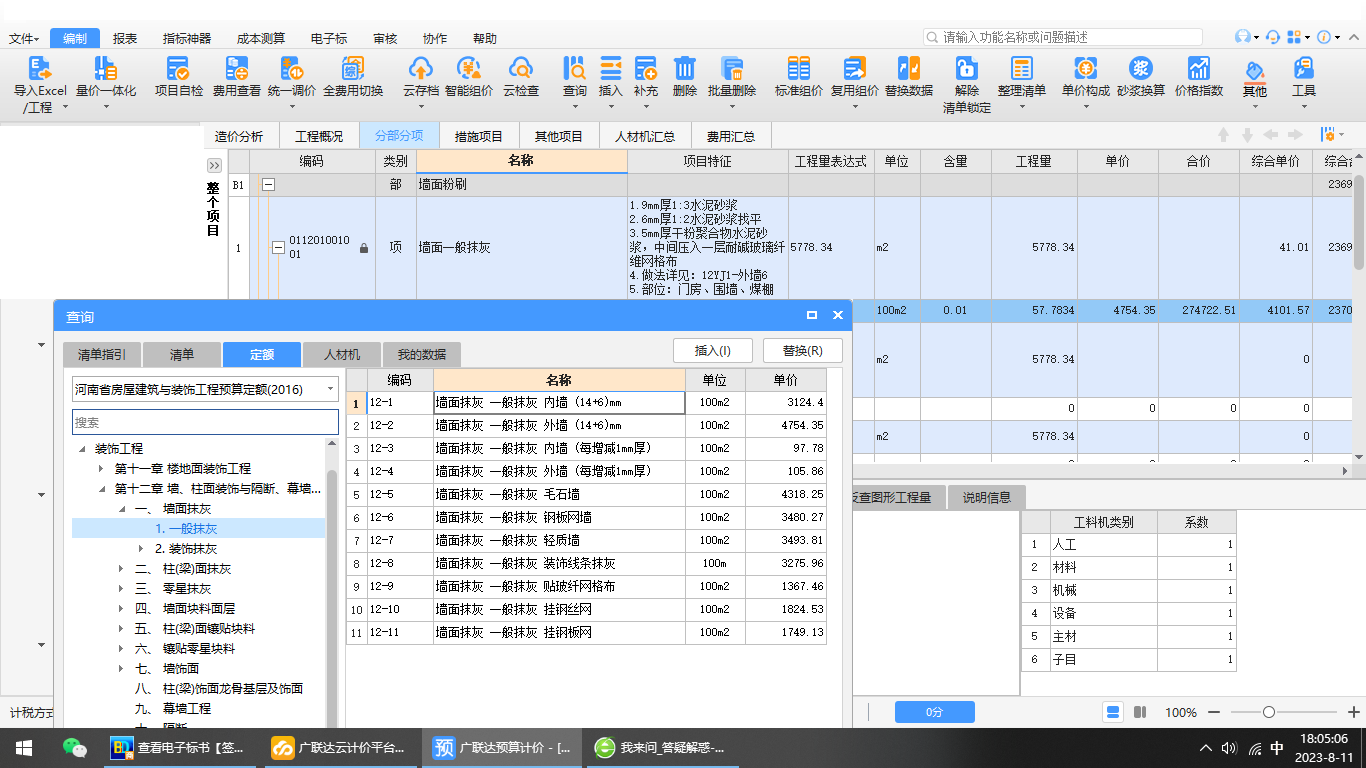The width and height of the screenshot is (1366, 768).
Task: Open the 量价一体化 tool
Action: [105, 68]
